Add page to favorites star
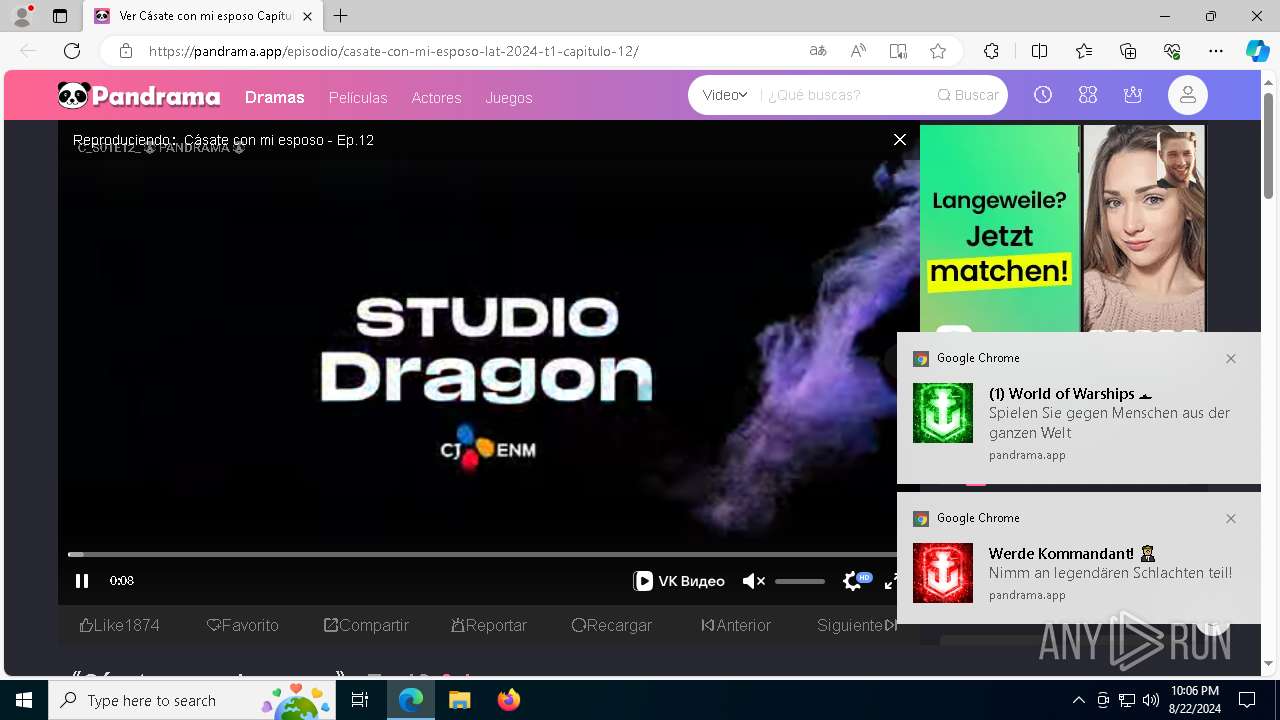 tap(937, 51)
